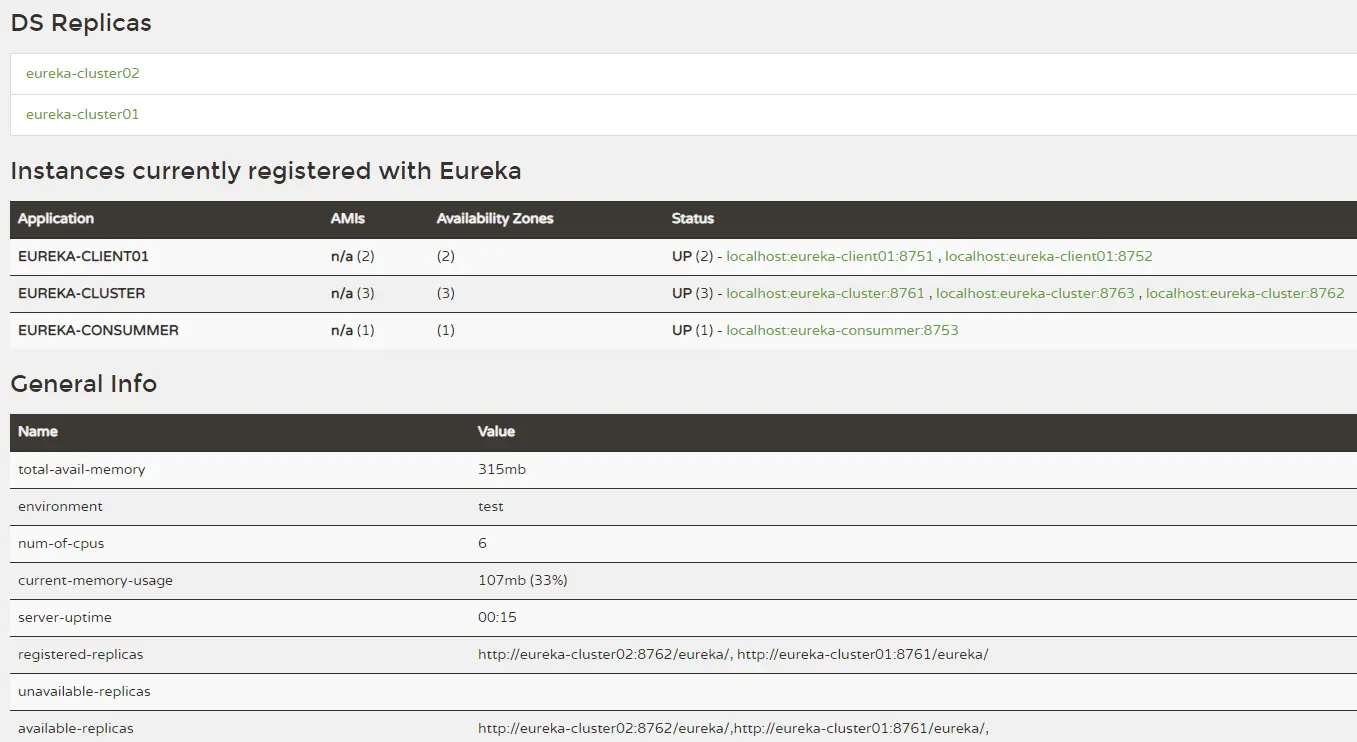Select the EUREKA-CLUSTER application name

tap(81, 293)
